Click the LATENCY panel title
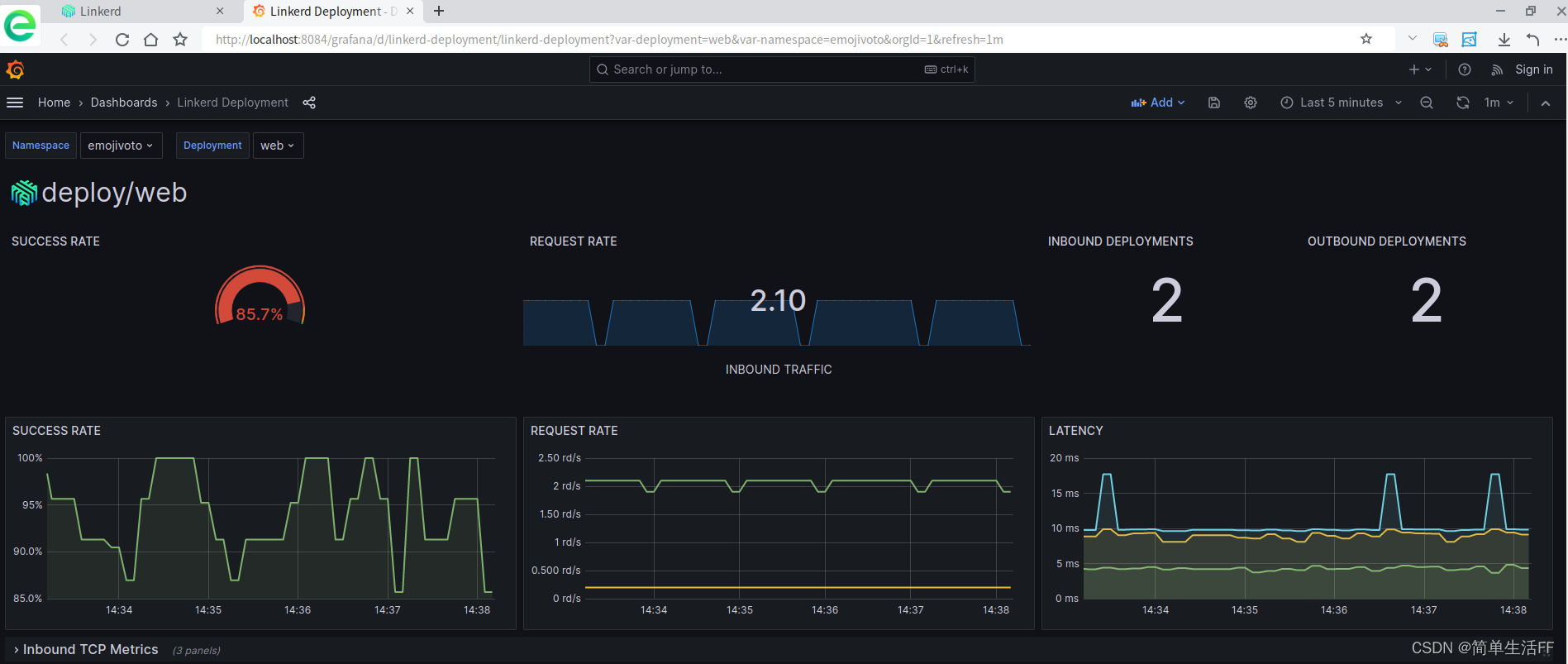Image resolution: width=1568 pixels, height=664 pixels. [1076, 431]
